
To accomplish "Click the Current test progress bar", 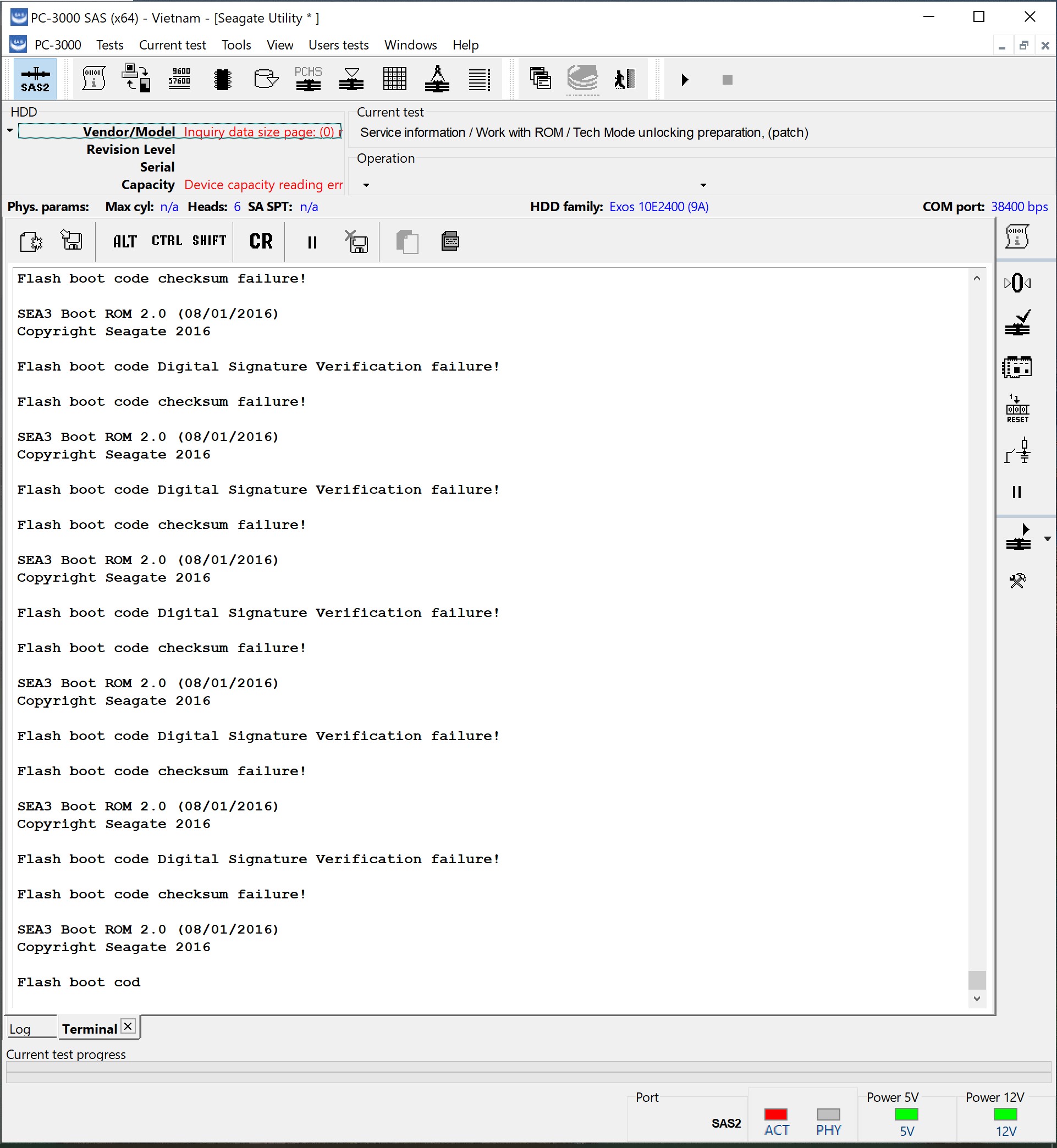I will pyautogui.click(x=528, y=1072).
